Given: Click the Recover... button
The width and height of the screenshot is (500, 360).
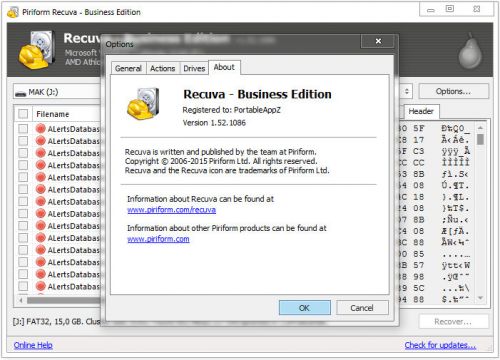Looking at the screenshot, I should click(453, 322).
